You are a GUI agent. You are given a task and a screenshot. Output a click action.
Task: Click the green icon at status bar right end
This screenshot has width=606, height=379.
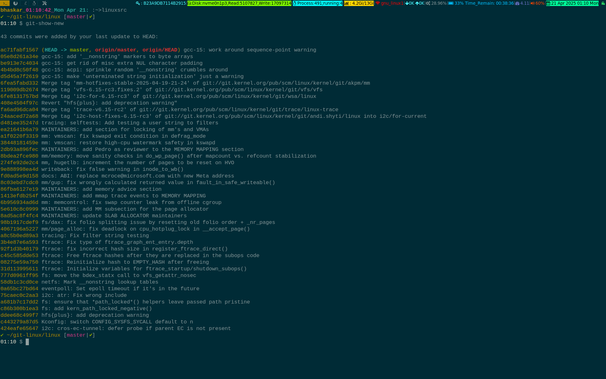(x=603, y=3)
